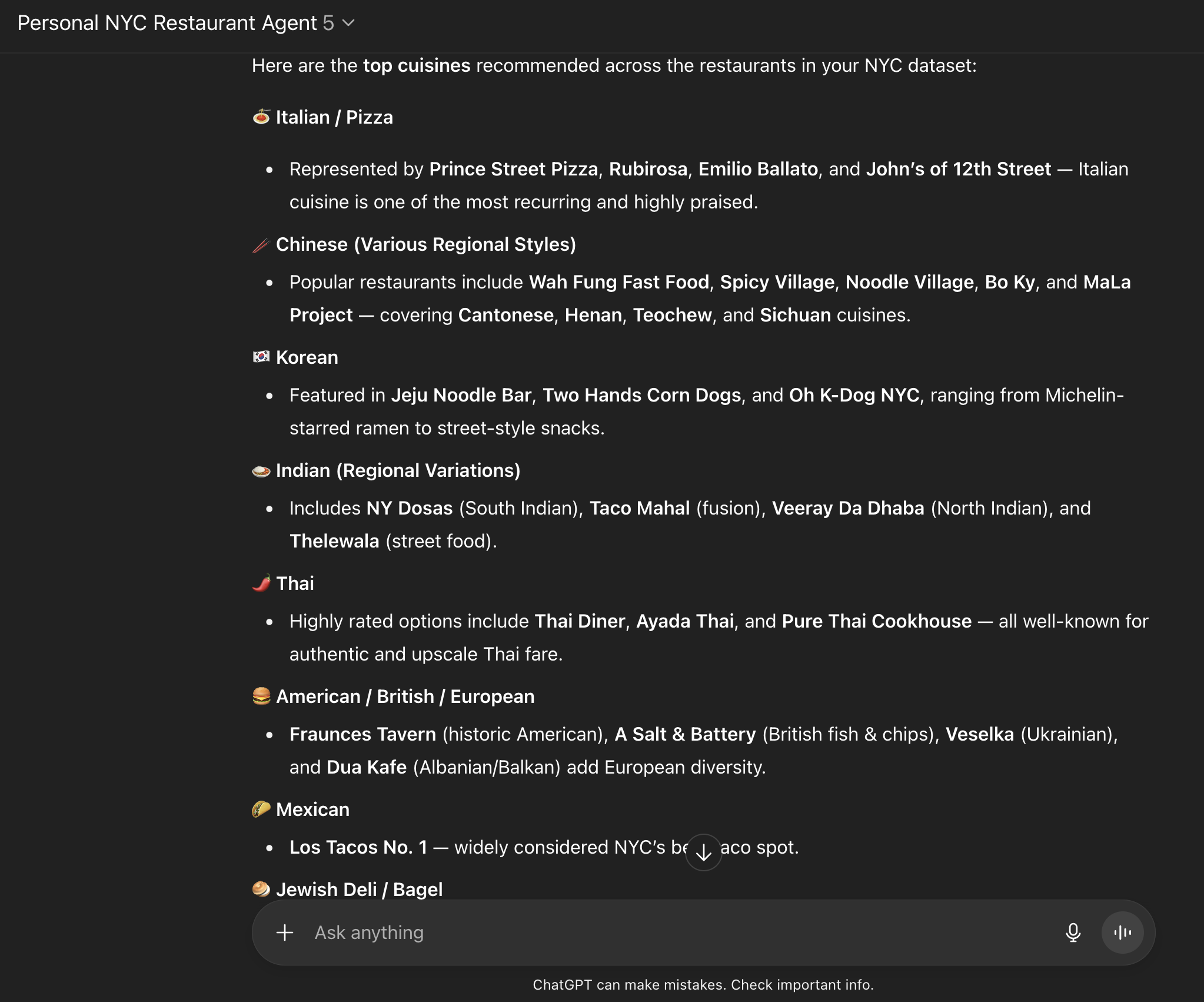Click the bagel emoji beside Jewish Deli
Image resolution: width=1204 pixels, height=1002 pixels.
coord(261,889)
